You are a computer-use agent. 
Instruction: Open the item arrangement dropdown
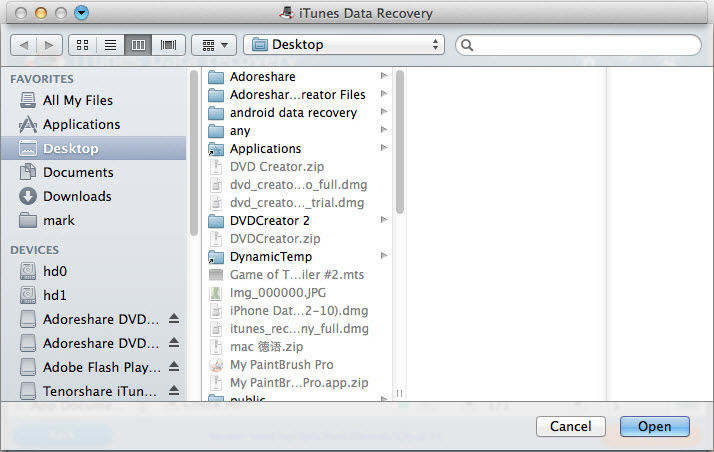(214, 45)
